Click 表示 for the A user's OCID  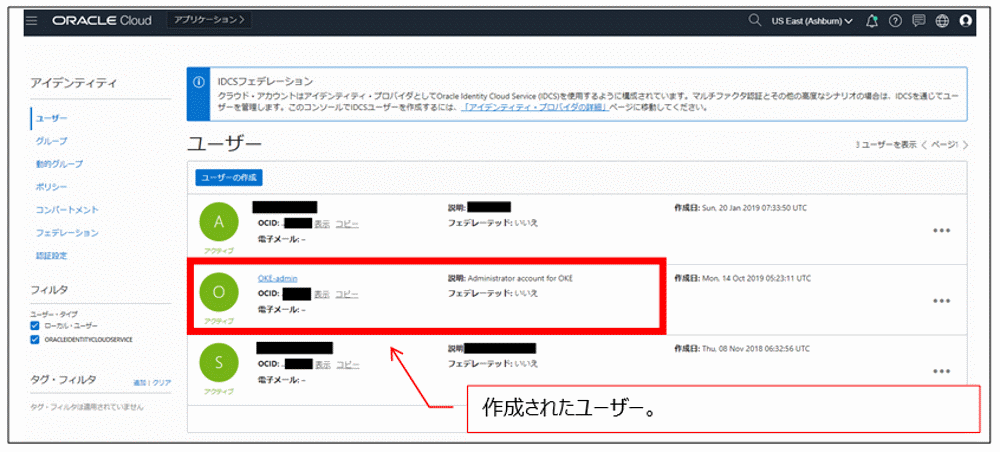pos(322,224)
